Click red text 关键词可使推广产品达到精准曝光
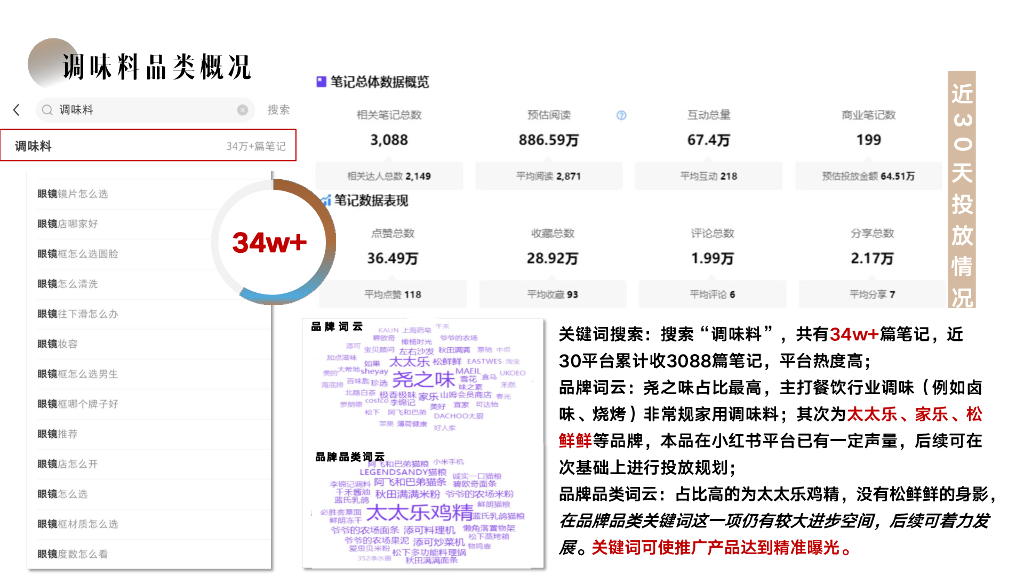 pos(722,547)
